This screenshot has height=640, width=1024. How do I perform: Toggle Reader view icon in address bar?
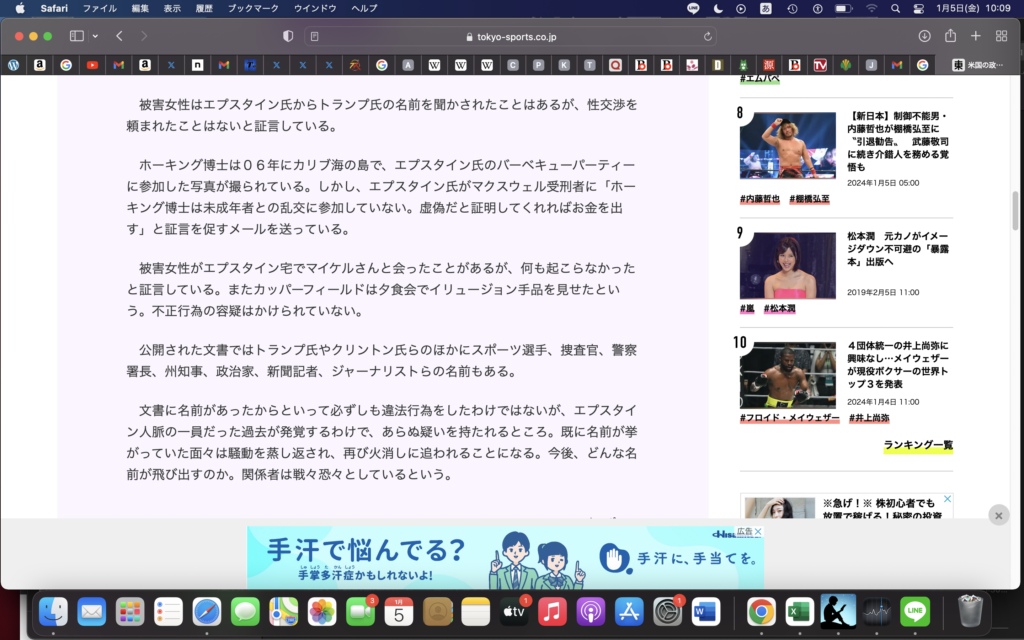[x=315, y=36]
